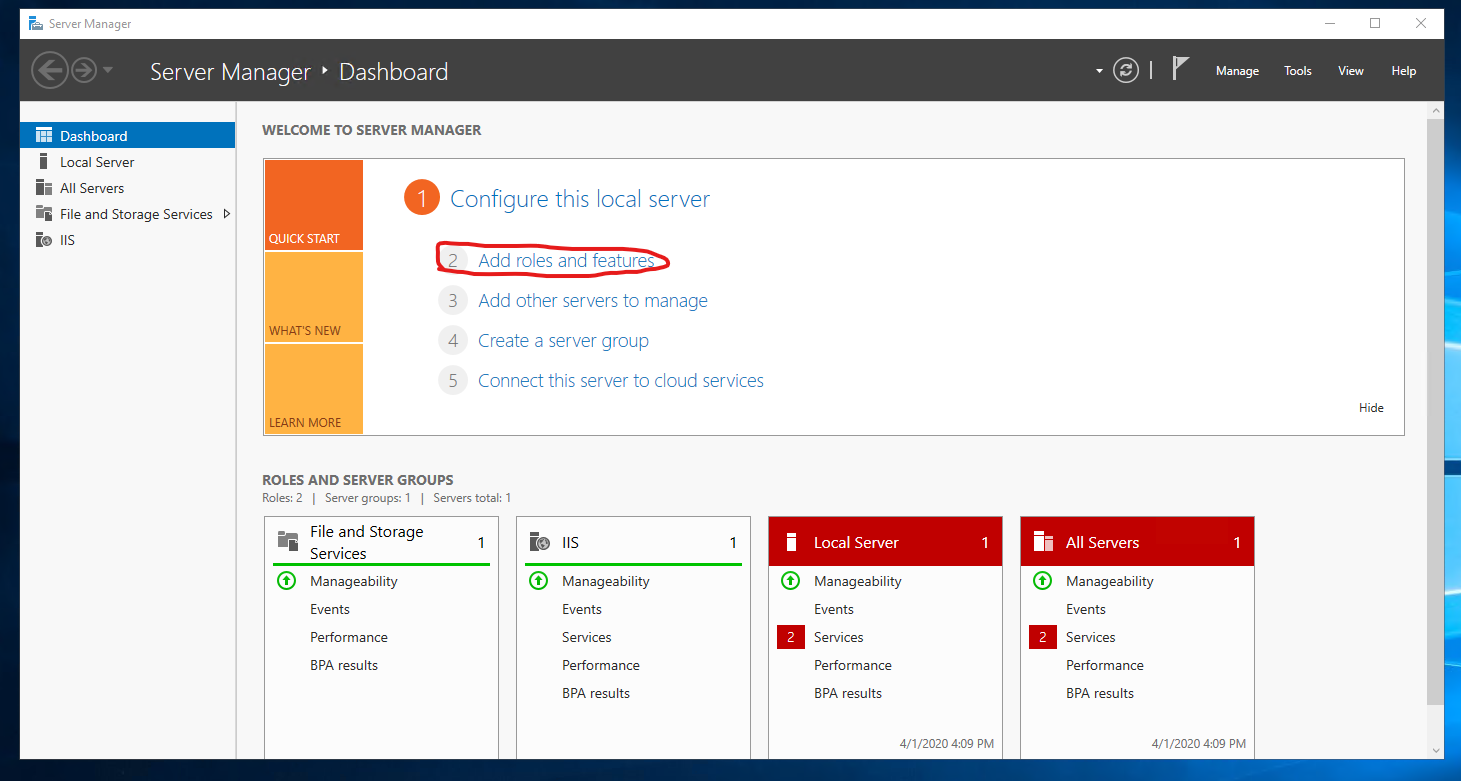Open dropdown arrow left of refresh icon
Image resolution: width=1461 pixels, height=781 pixels.
1099,71
